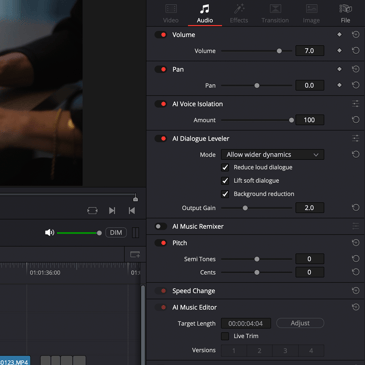This screenshot has width=365, height=365.
Task: Open the Mode dropdown Allow wider dynamics
Action: [x=272, y=155]
